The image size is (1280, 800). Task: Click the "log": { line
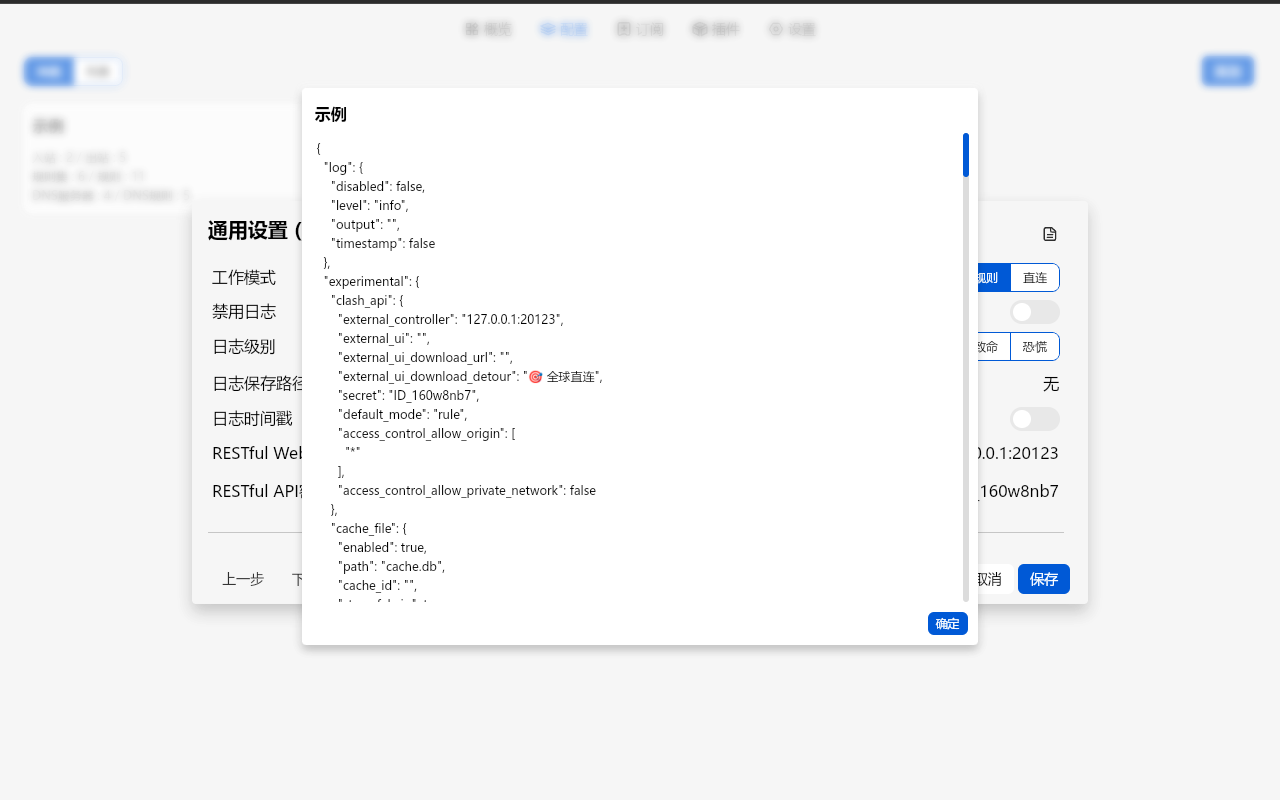[x=344, y=167]
